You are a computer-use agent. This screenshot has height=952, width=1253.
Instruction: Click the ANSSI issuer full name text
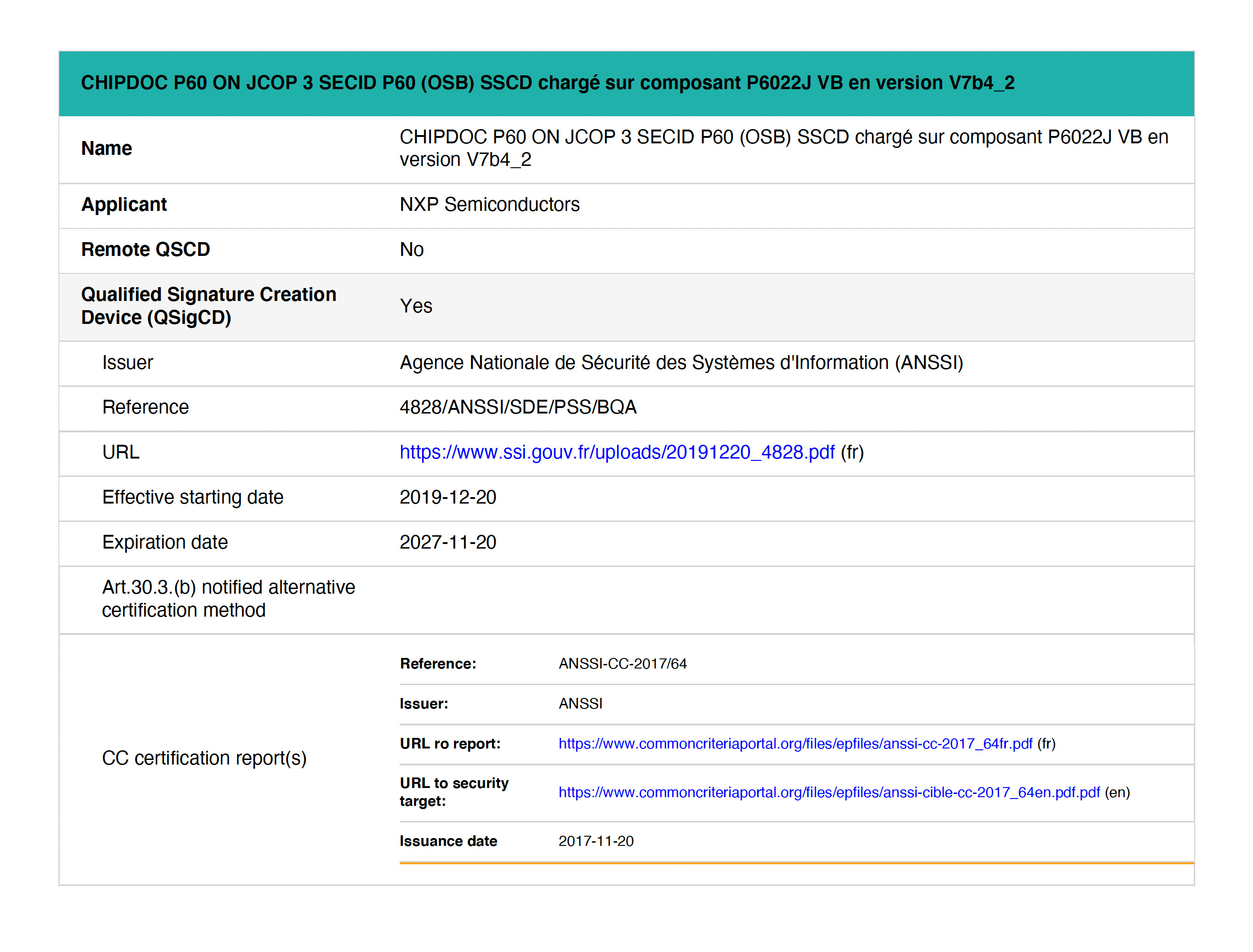(x=681, y=363)
